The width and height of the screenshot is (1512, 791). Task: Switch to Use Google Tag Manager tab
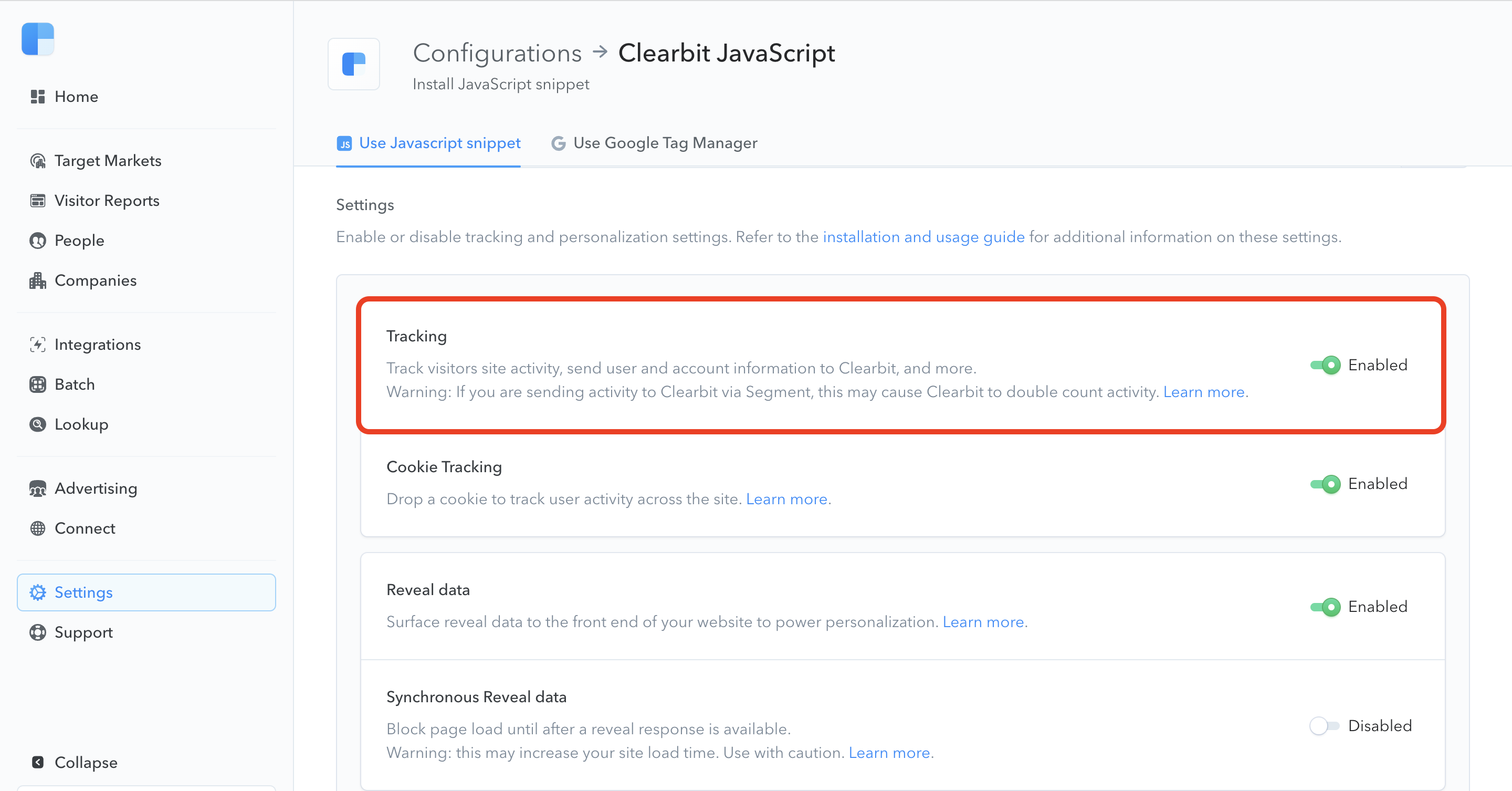[655, 143]
